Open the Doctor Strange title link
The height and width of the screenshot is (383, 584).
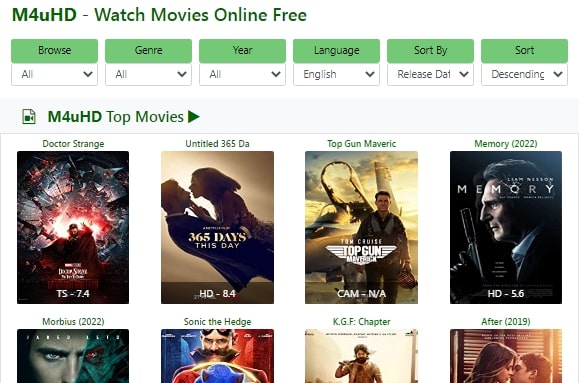click(73, 144)
